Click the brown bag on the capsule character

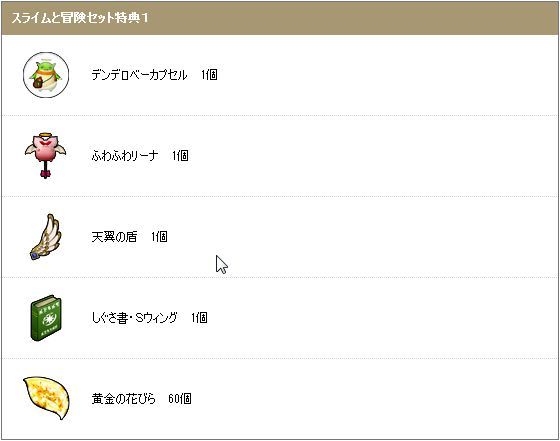tap(38, 83)
